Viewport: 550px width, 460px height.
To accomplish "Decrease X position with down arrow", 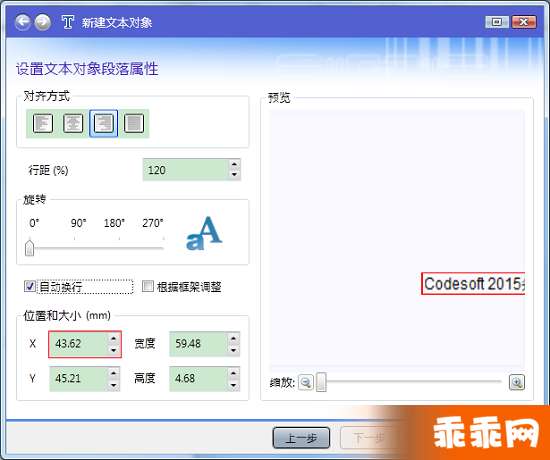I will point(113,350).
